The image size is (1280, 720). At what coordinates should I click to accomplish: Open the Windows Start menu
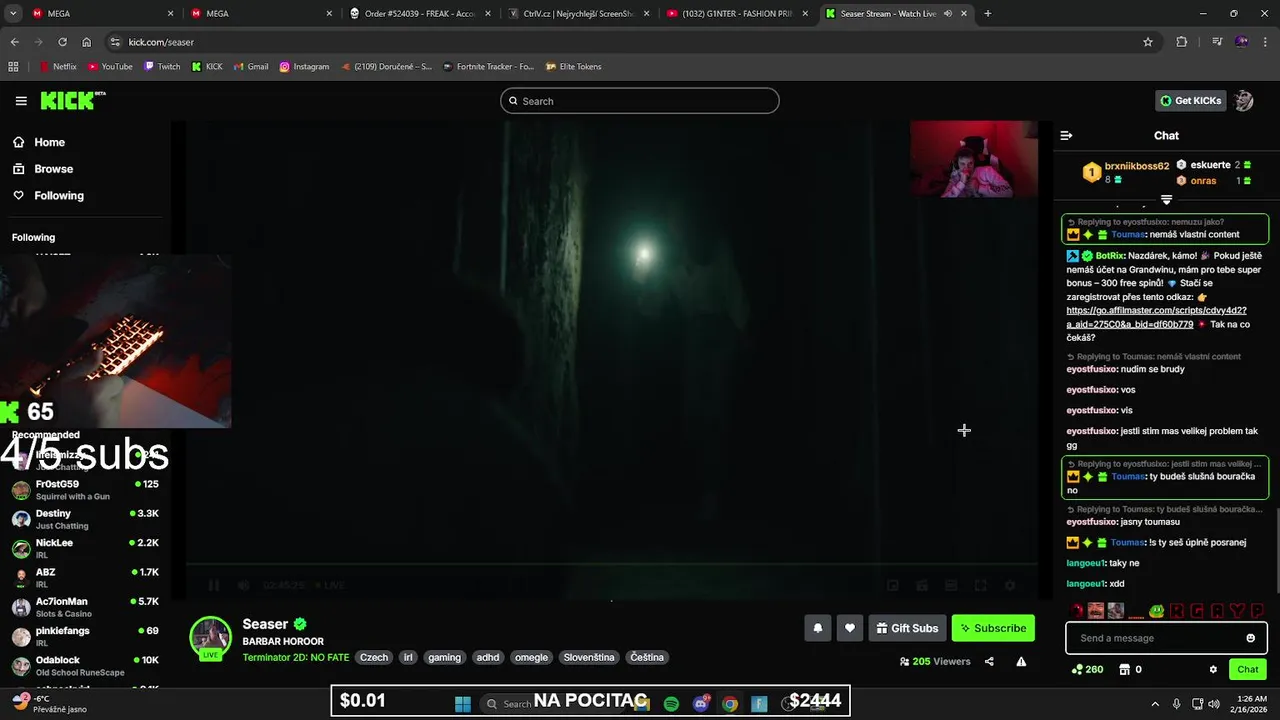tap(463, 704)
